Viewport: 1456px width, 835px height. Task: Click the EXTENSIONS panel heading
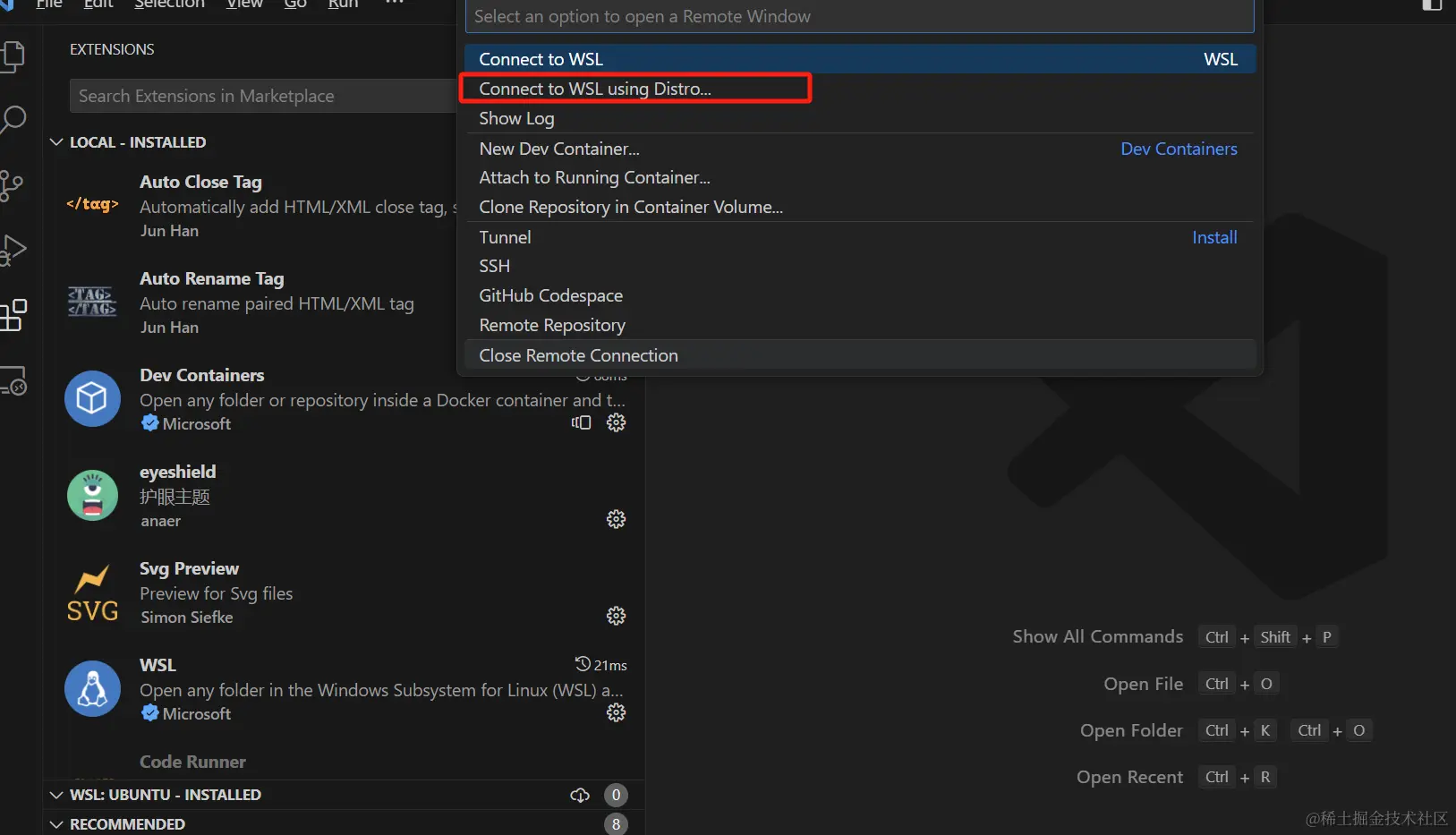coord(112,49)
